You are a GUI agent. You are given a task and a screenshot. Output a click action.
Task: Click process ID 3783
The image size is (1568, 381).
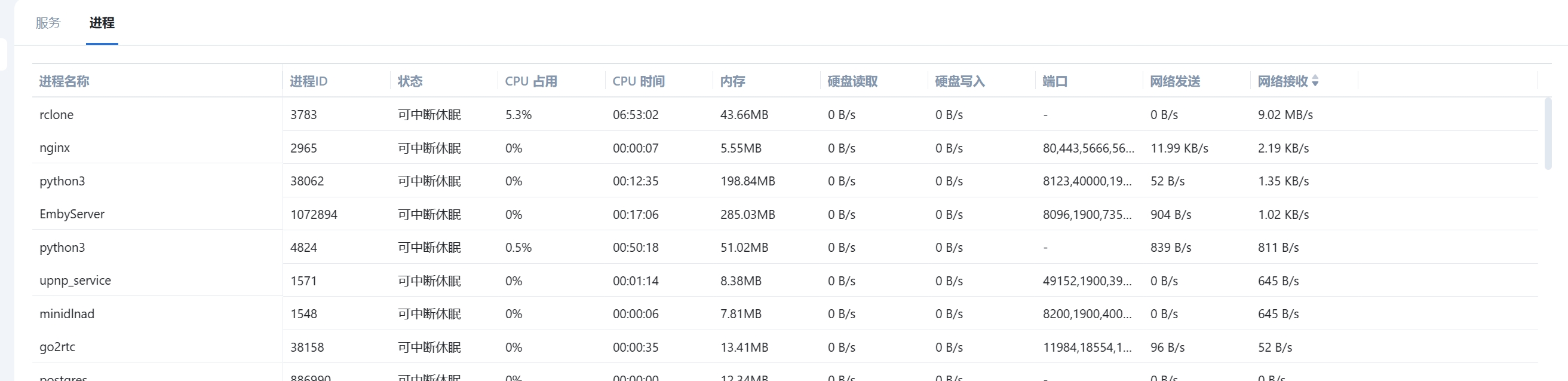pyautogui.click(x=303, y=115)
